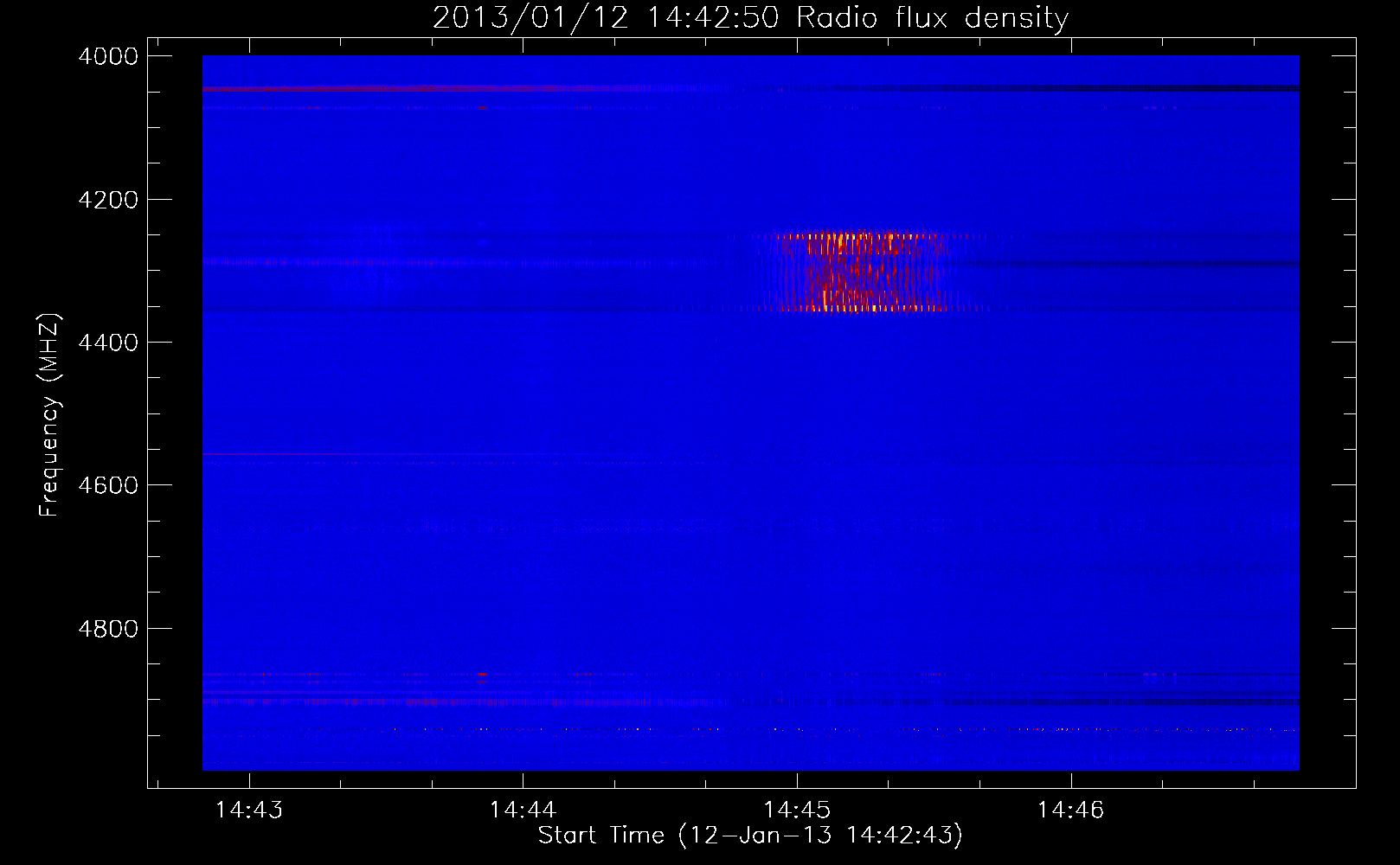Click the 14:44 time tick label
Viewport: 1400px width, 865px height.
point(523,810)
